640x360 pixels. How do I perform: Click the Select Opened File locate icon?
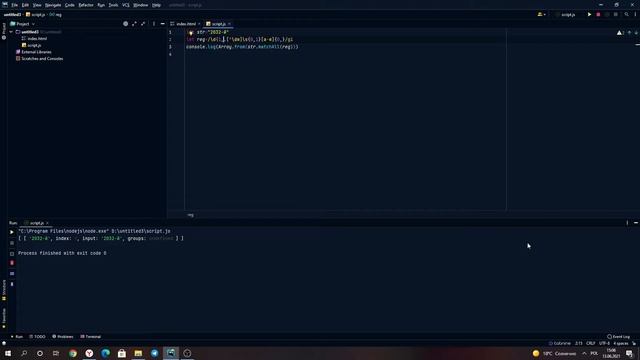tap(126, 24)
